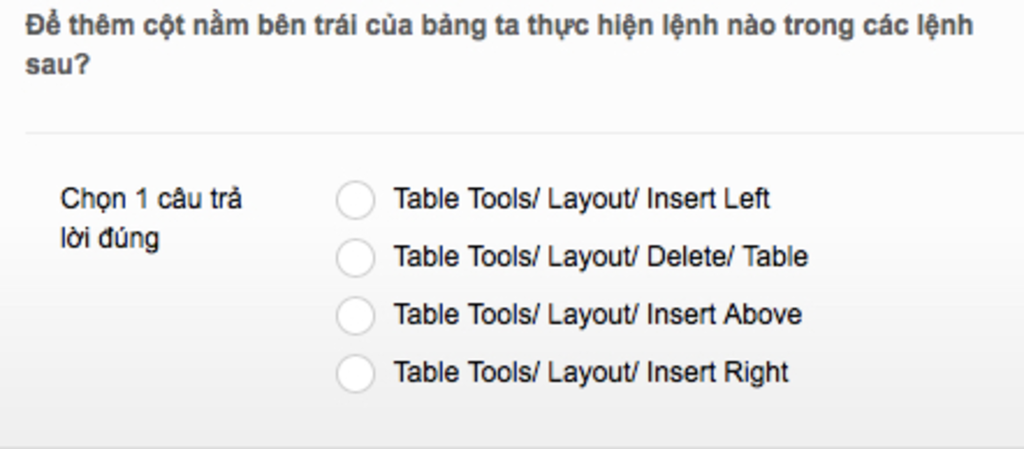The image size is (1024, 449).
Task: Click 'Table Tools/' in the Delete answer
Action: [467, 256]
